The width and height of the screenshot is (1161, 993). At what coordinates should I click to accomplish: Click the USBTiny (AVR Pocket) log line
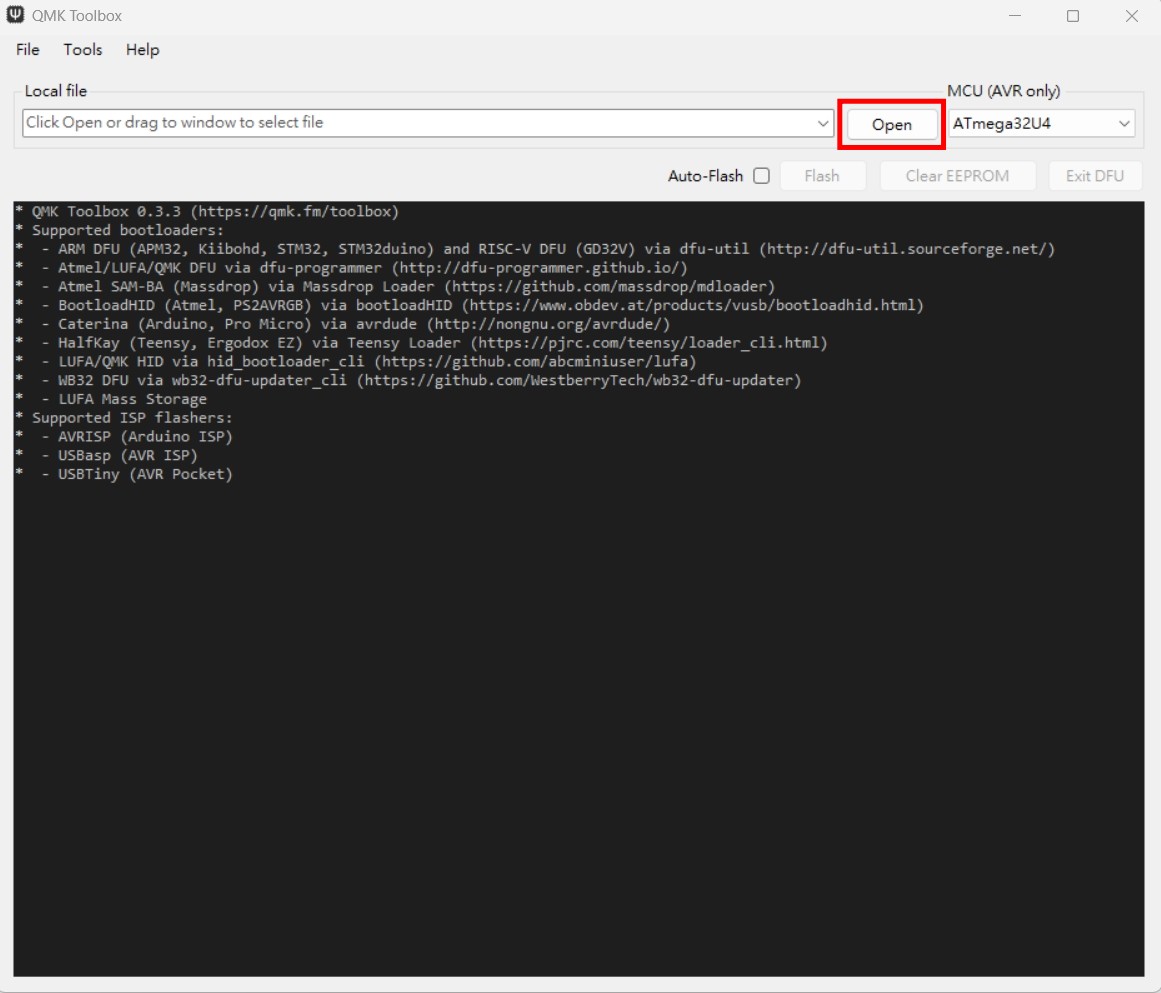coord(124,474)
